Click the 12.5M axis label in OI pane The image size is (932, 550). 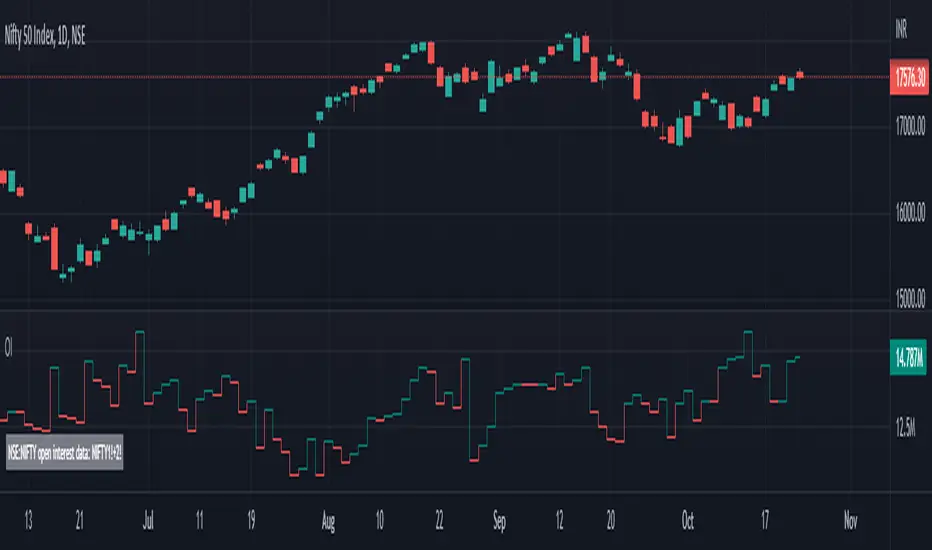(905, 428)
